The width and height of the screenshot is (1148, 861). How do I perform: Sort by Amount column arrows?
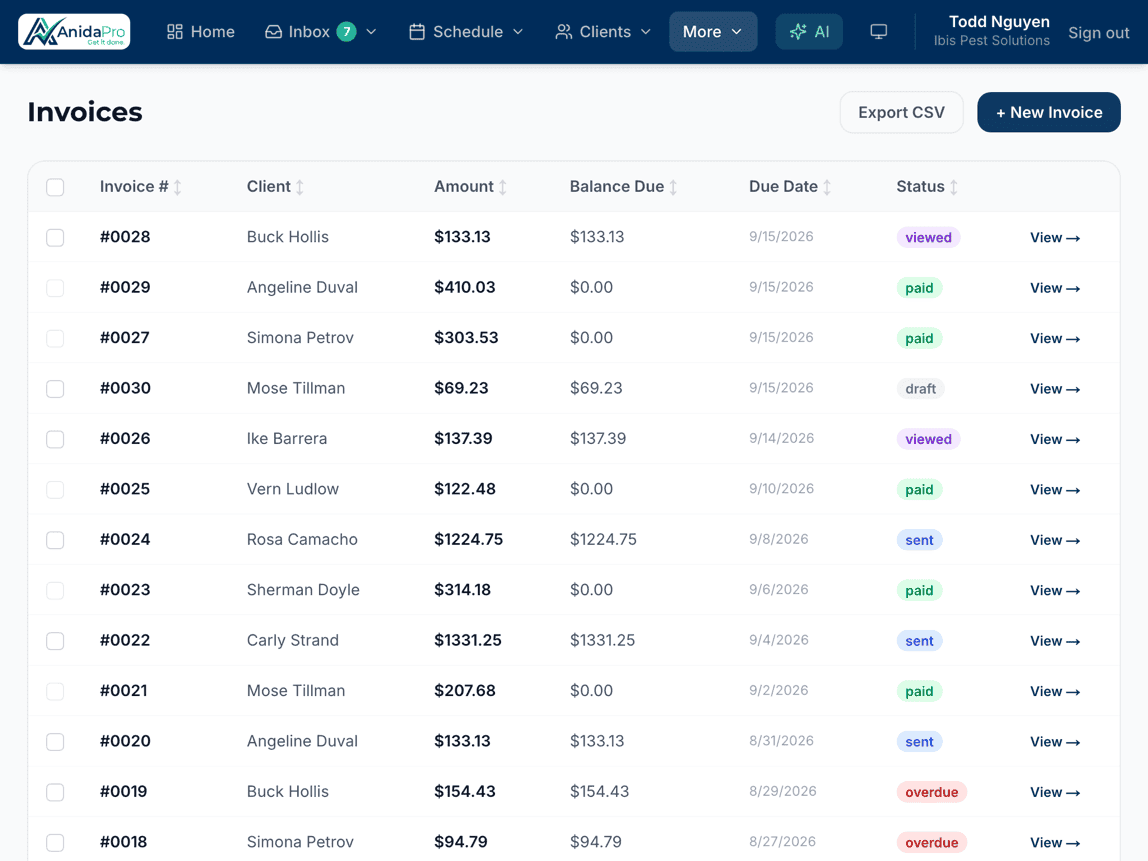[x=502, y=187]
